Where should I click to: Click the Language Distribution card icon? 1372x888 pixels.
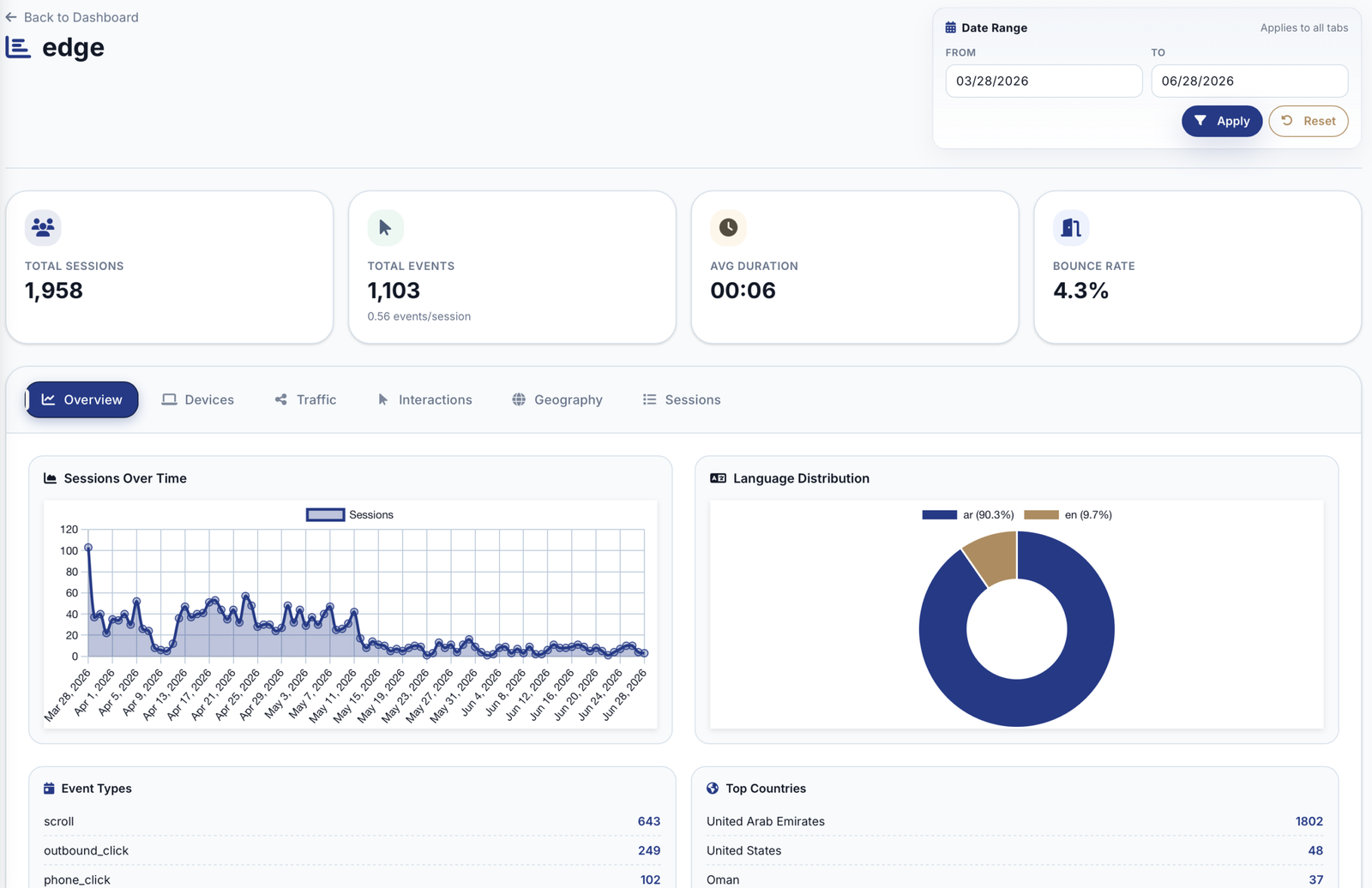click(x=718, y=478)
